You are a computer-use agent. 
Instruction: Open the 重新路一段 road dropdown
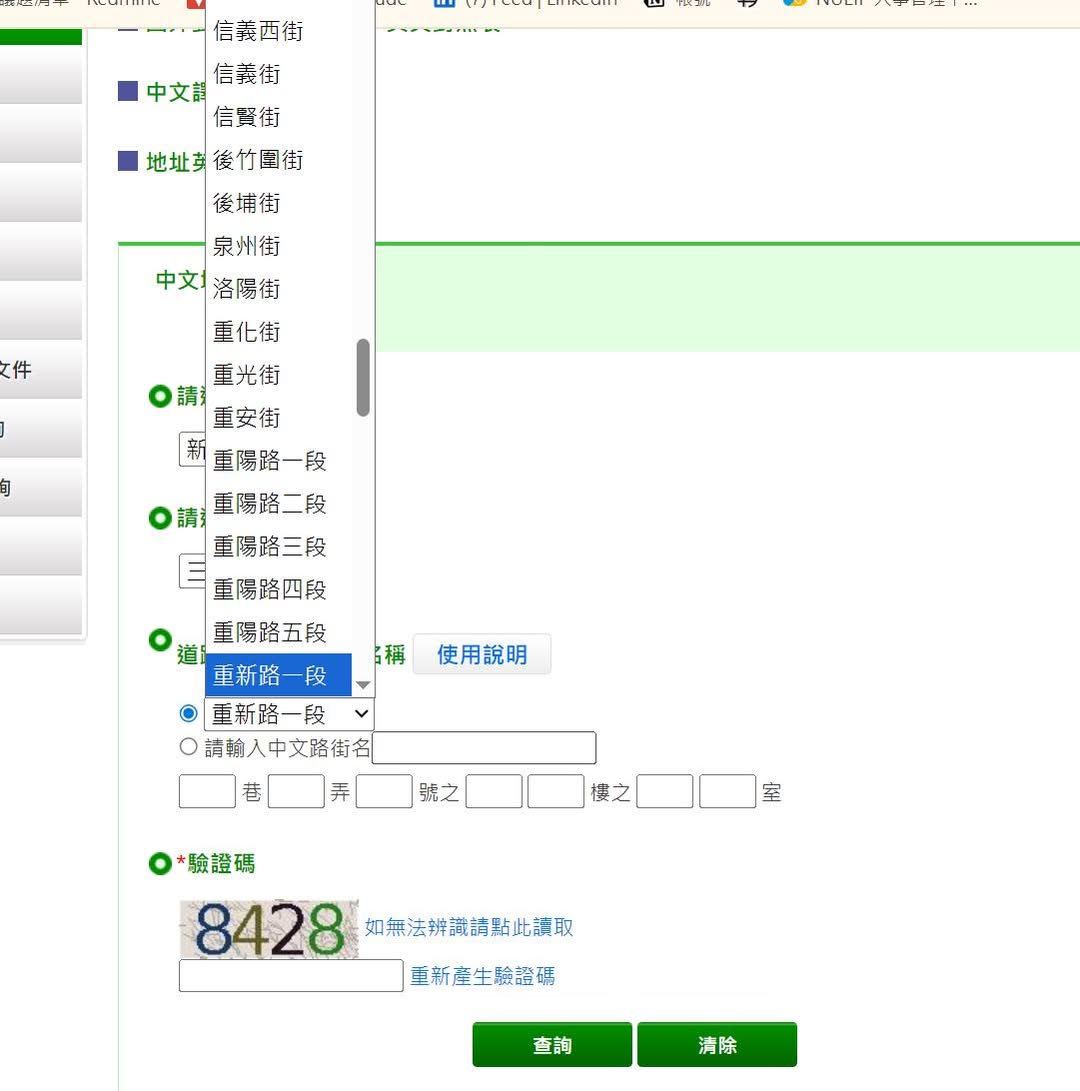coord(289,714)
